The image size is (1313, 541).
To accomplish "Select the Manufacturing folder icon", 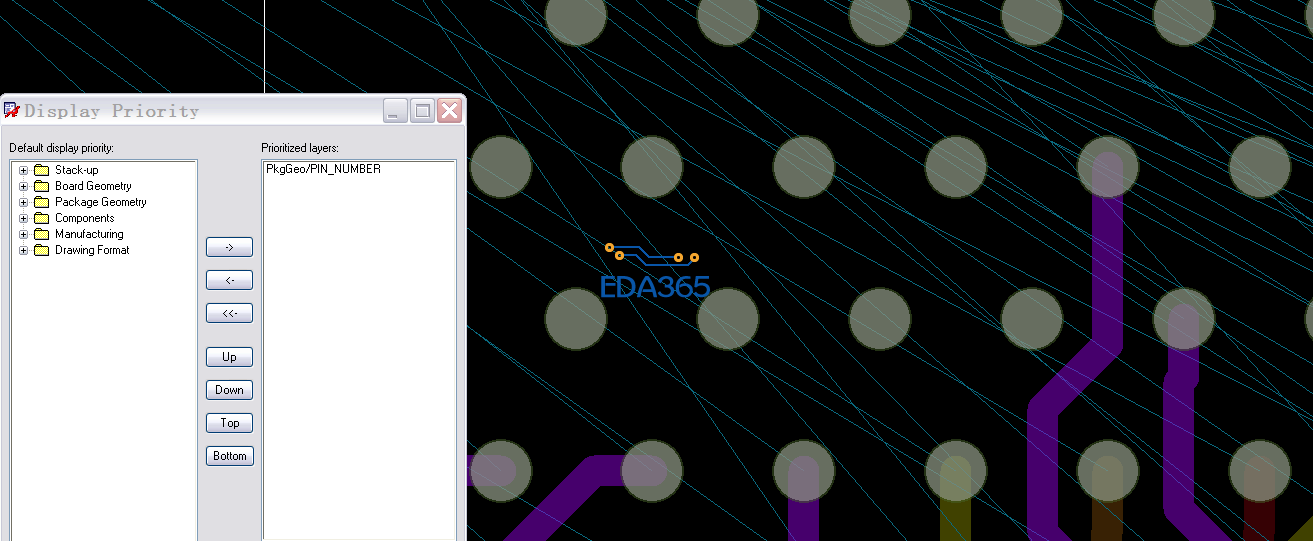I will tap(41, 234).
